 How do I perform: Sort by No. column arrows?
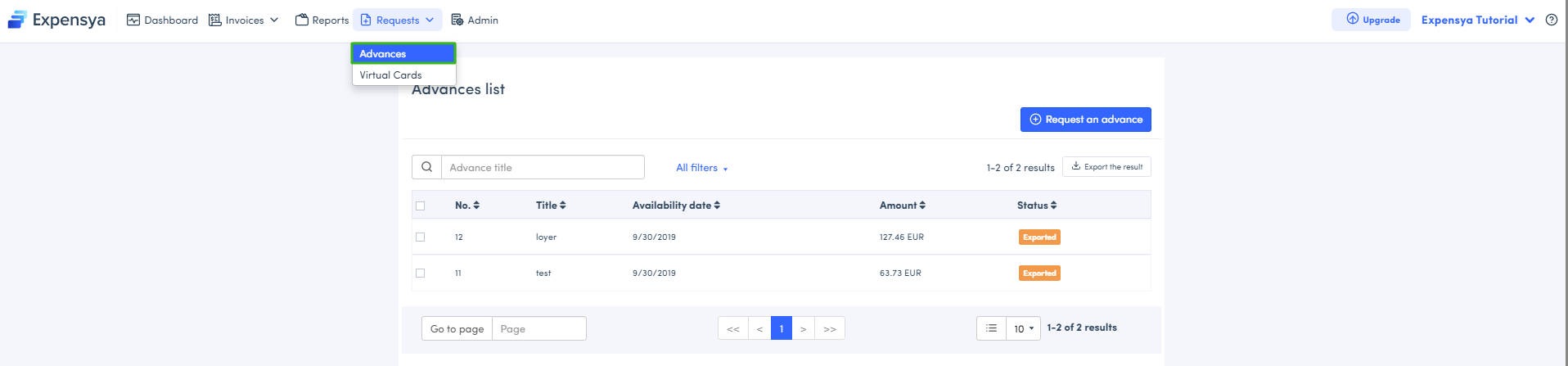pos(476,206)
